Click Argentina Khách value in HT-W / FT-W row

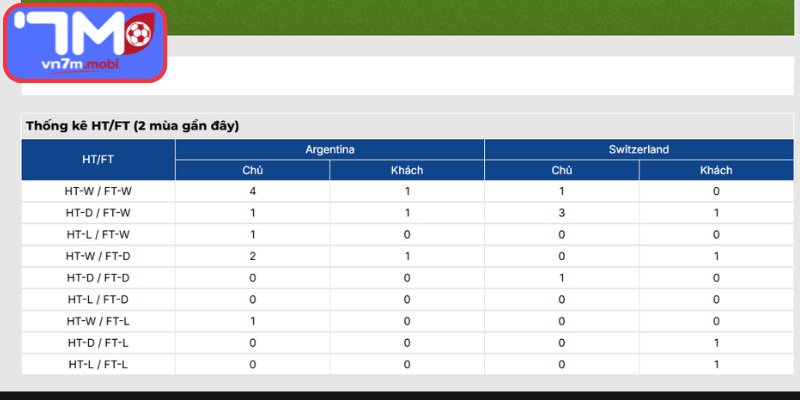coord(407,192)
